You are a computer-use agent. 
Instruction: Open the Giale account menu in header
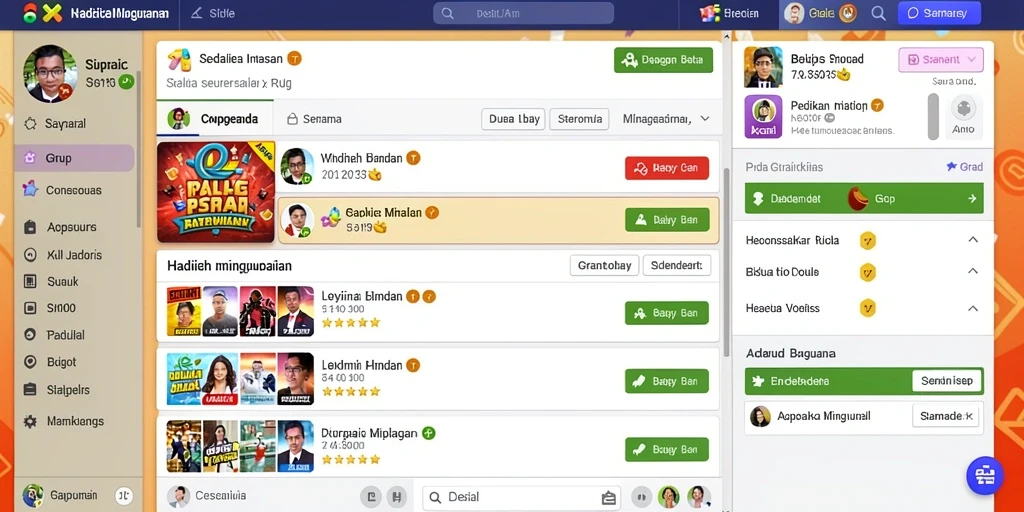pos(821,13)
